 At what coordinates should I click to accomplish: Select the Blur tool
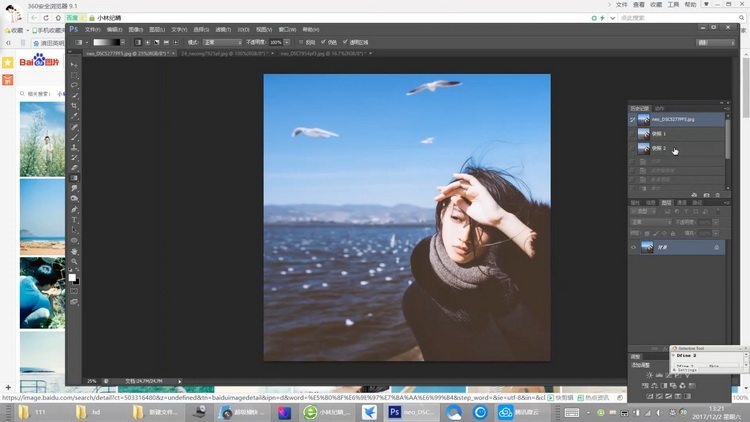click(74, 189)
